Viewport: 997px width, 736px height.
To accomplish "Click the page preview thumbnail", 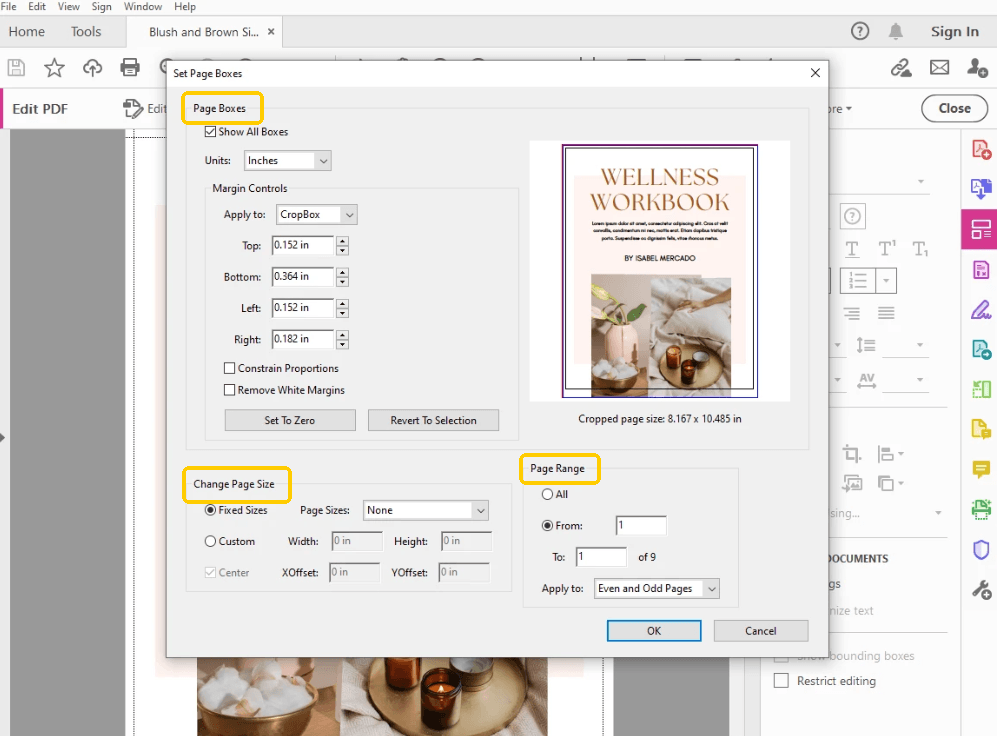I will pos(659,271).
